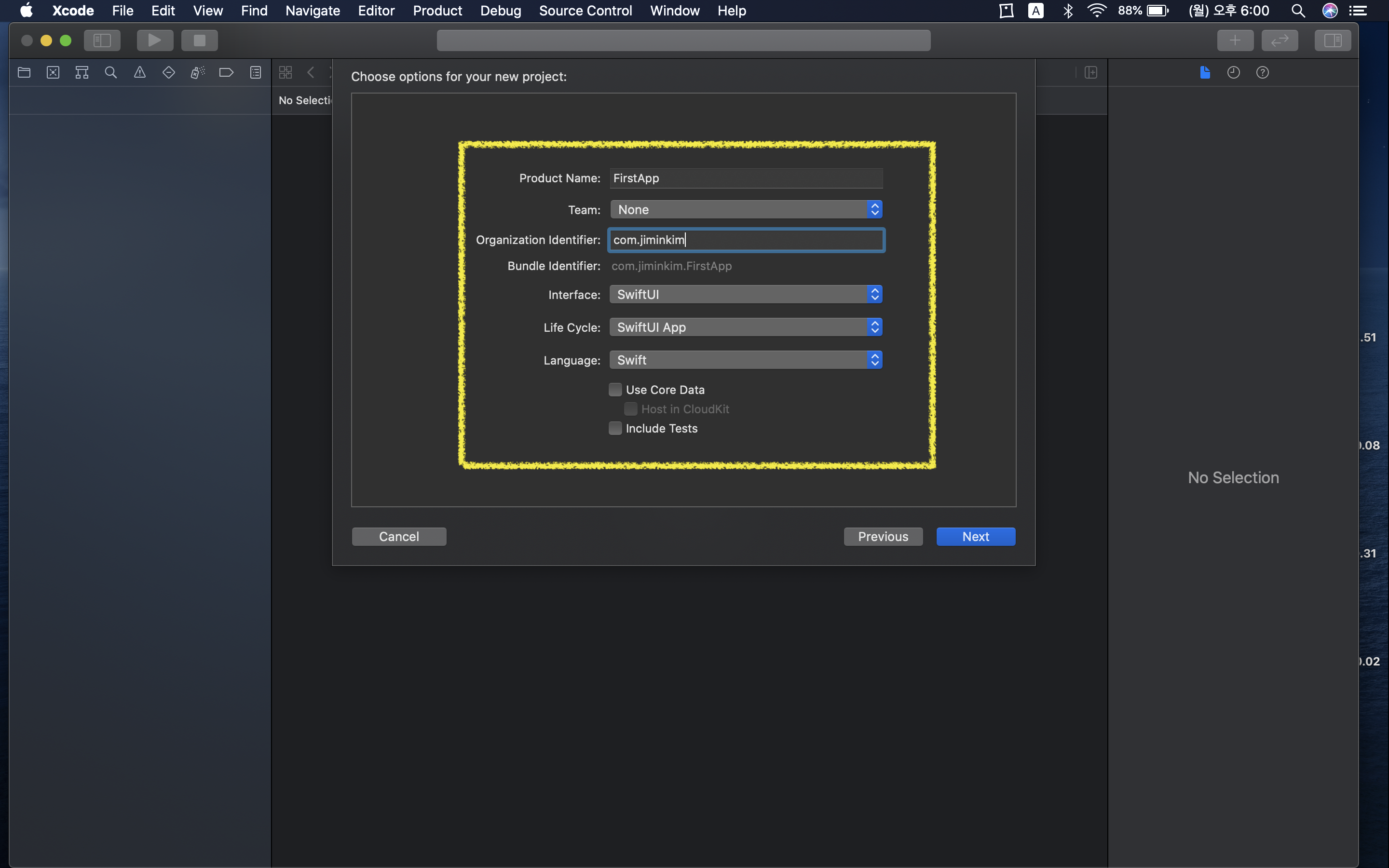Screen dimensions: 1389x868
Task: Open the Report navigator icon
Action: coord(256,72)
